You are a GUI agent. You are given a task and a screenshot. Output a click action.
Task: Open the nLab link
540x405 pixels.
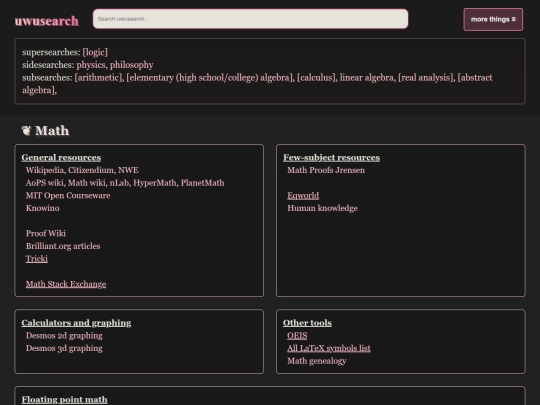coord(119,183)
